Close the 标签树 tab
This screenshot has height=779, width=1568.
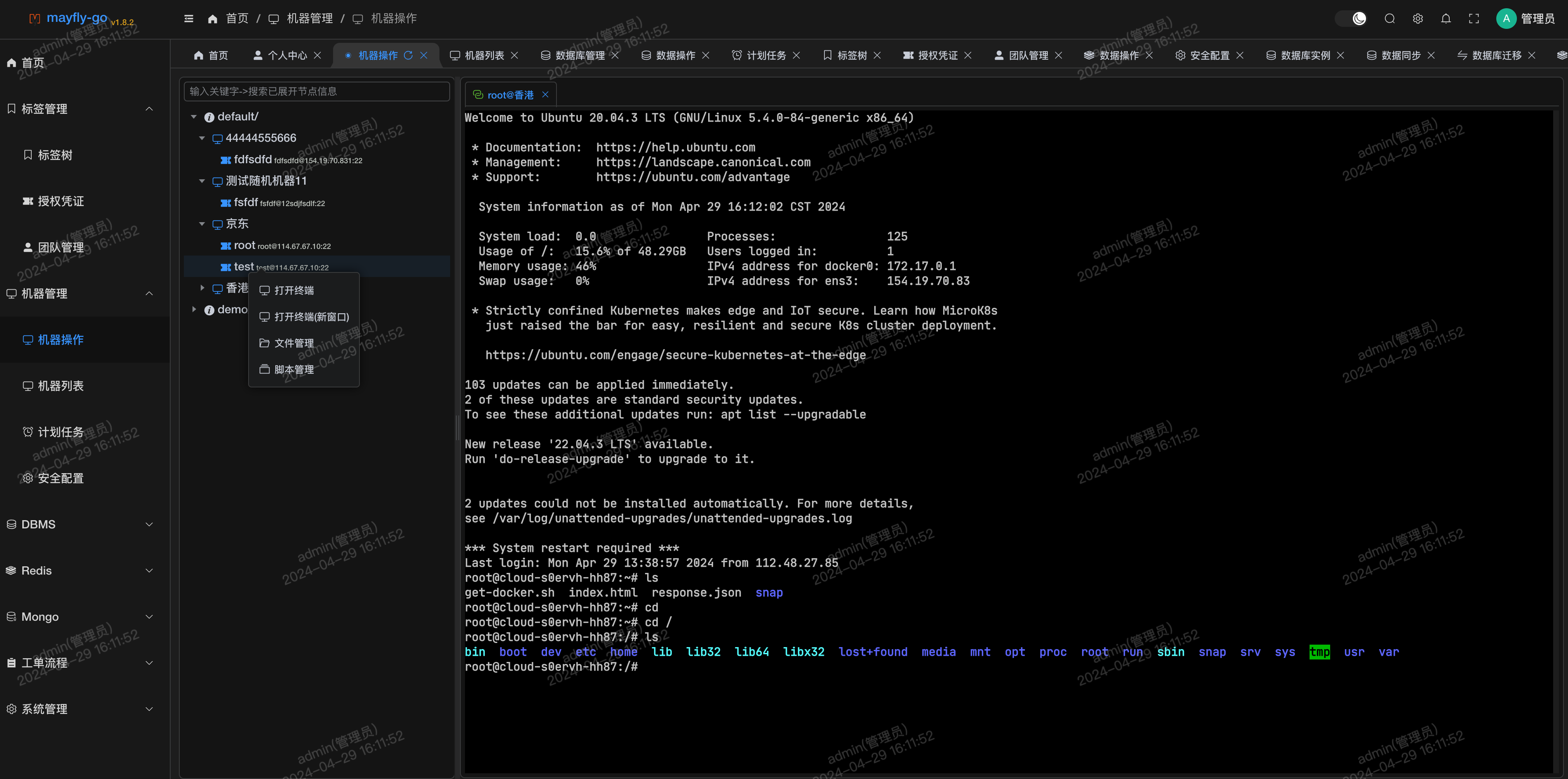[877, 55]
